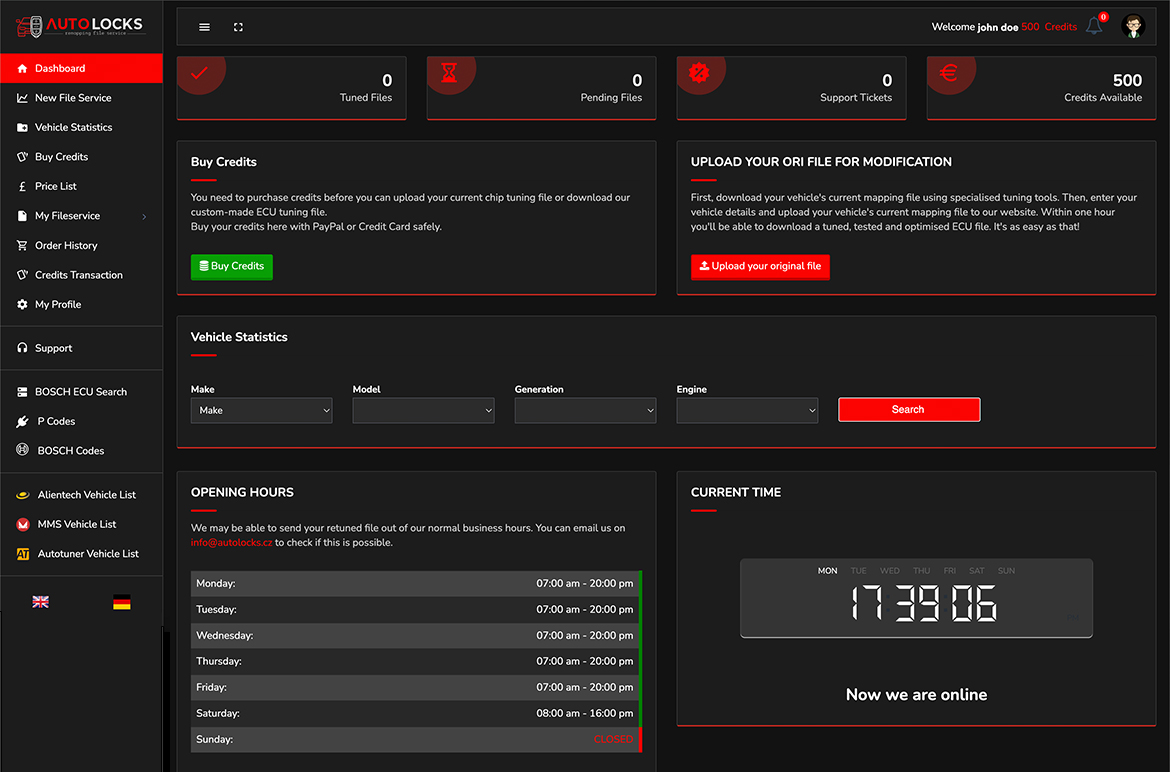This screenshot has height=772, width=1170.
Task: Open the Generation dropdown
Action: tap(585, 410)
